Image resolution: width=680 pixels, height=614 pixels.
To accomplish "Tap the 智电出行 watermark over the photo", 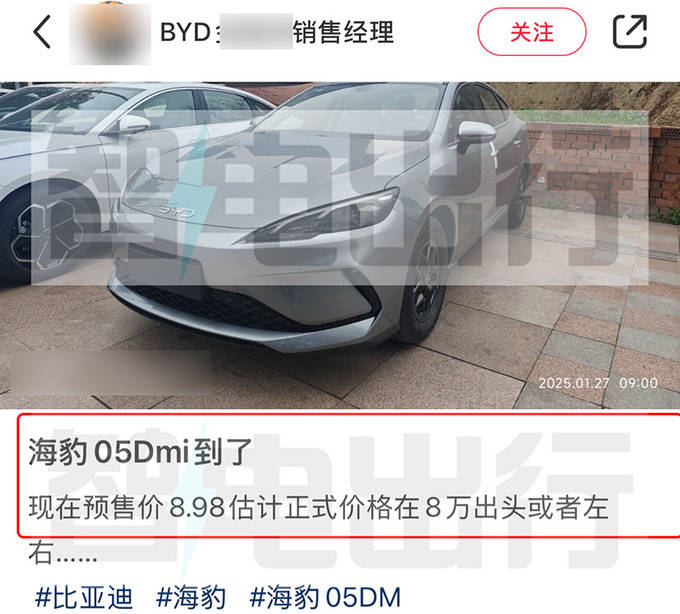I will point(340,198).
